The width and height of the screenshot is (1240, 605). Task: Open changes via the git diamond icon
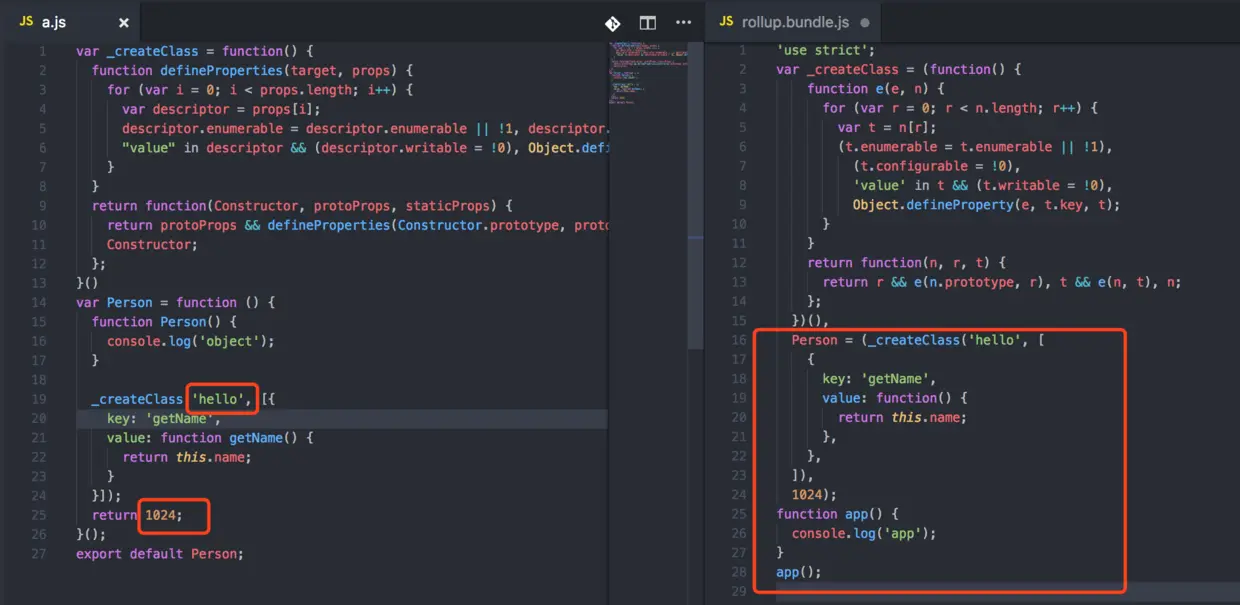coord(612,23)
